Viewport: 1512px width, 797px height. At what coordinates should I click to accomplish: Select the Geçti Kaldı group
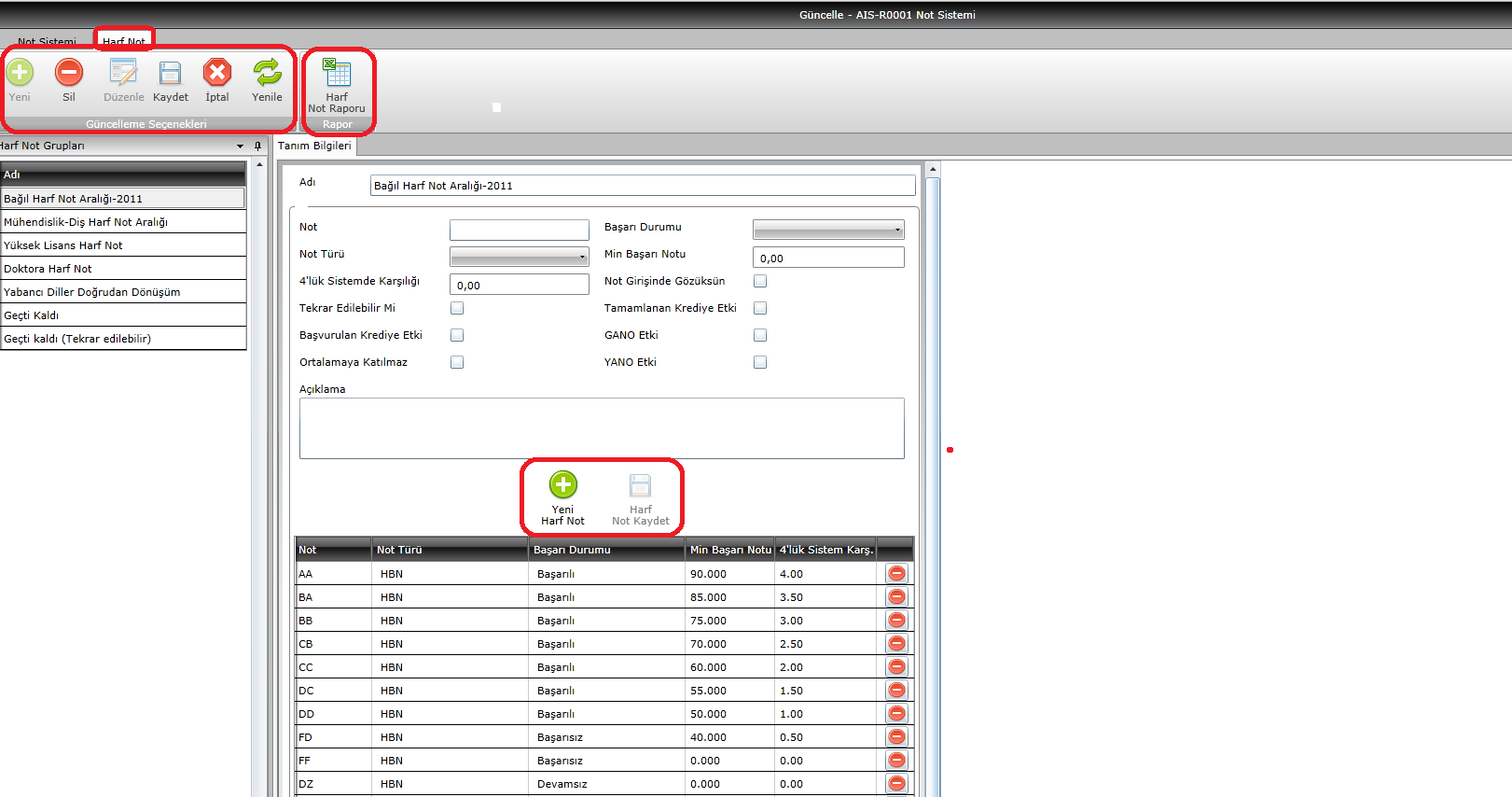coord(123,315)
